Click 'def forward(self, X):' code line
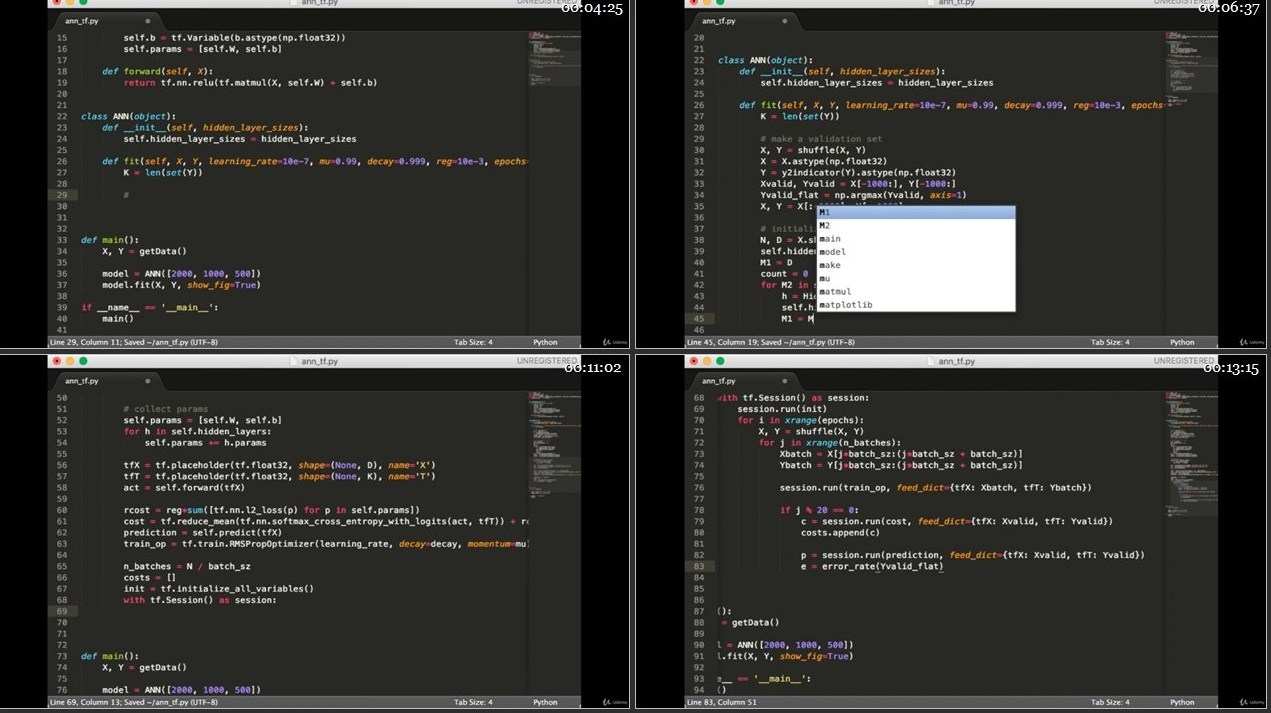 [156, 71]
